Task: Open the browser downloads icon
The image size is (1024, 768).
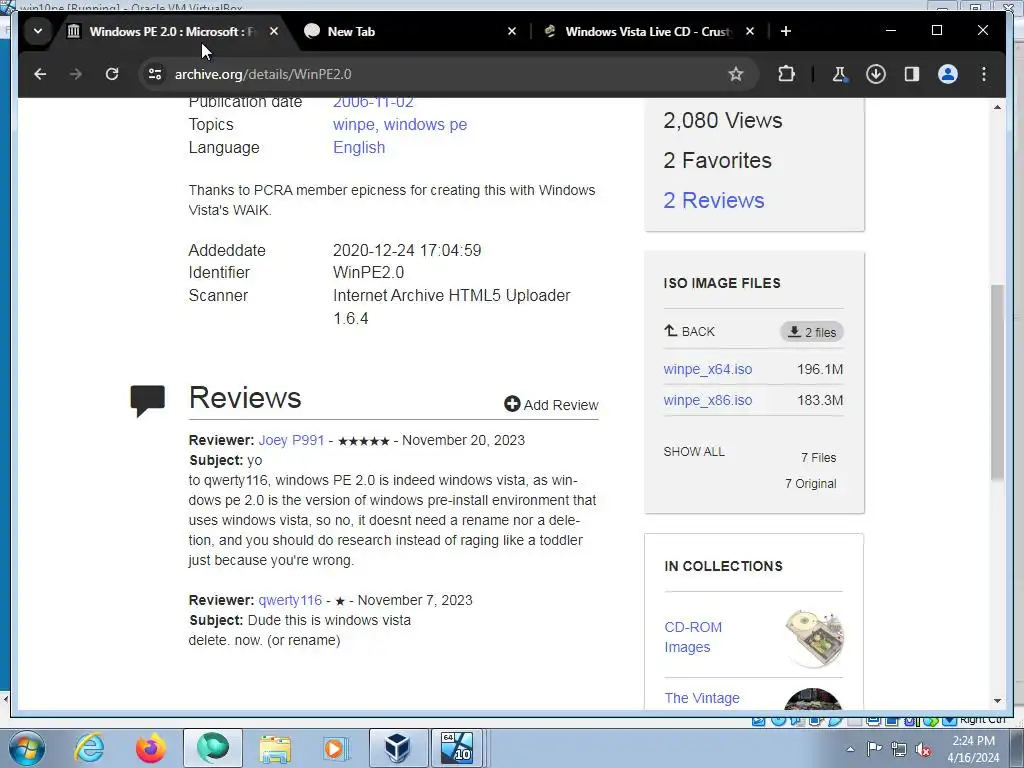Action: click(876, 74)
